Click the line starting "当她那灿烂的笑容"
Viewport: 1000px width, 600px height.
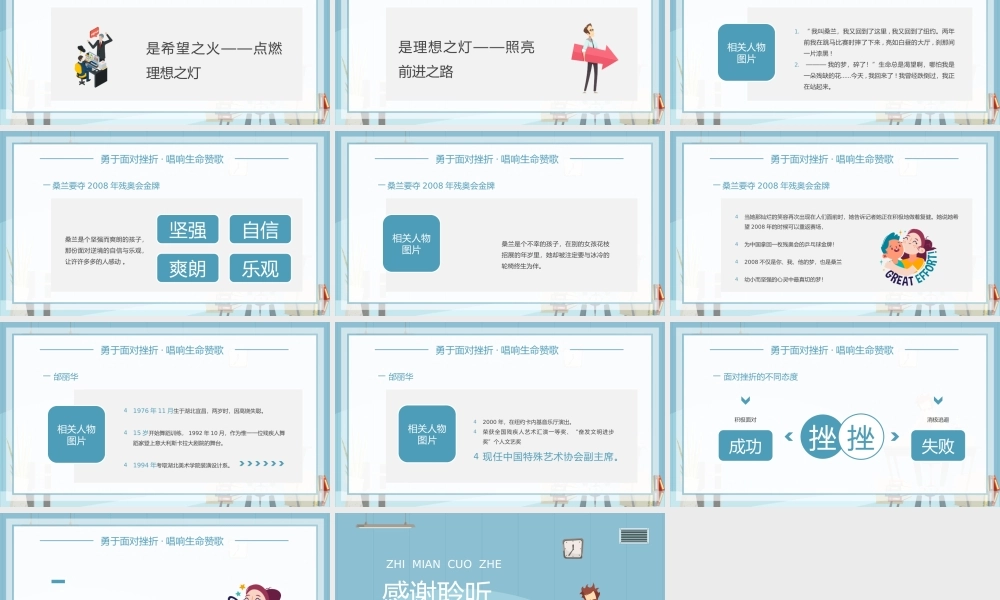click(851, 222)
